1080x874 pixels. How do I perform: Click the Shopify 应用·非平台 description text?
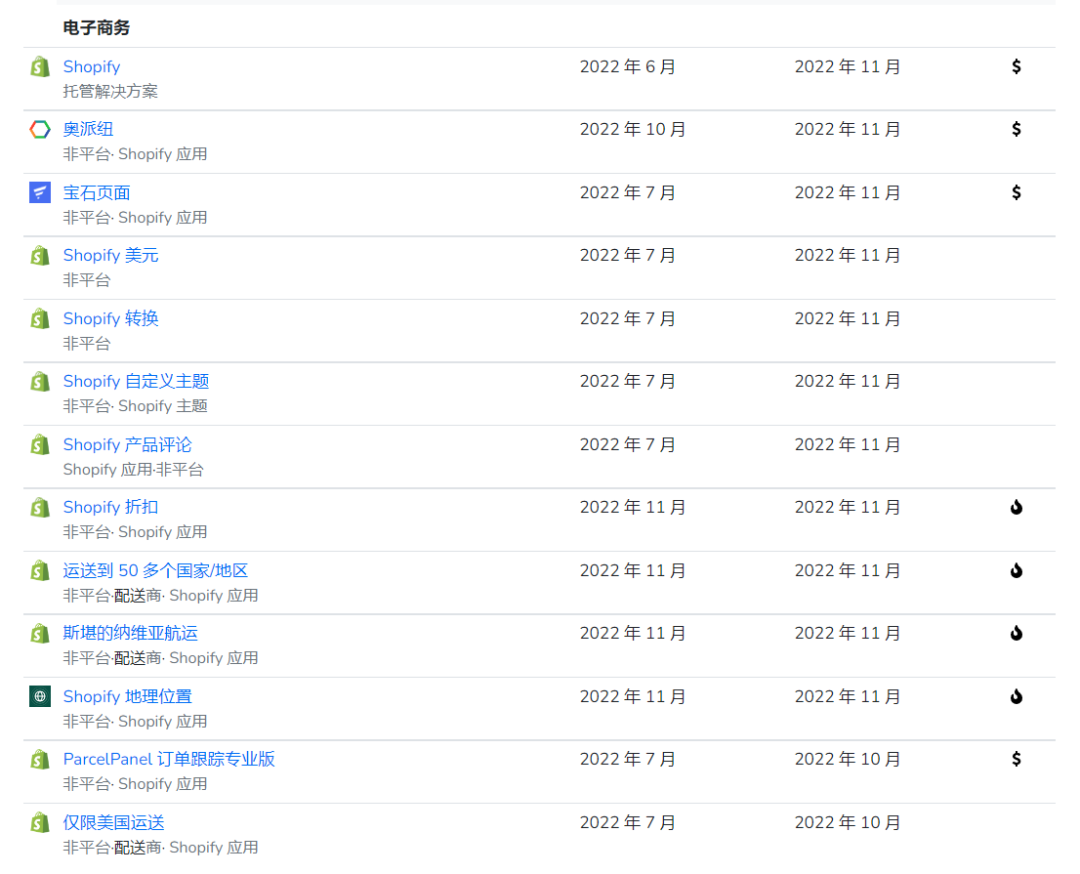(x=133, y=470)
